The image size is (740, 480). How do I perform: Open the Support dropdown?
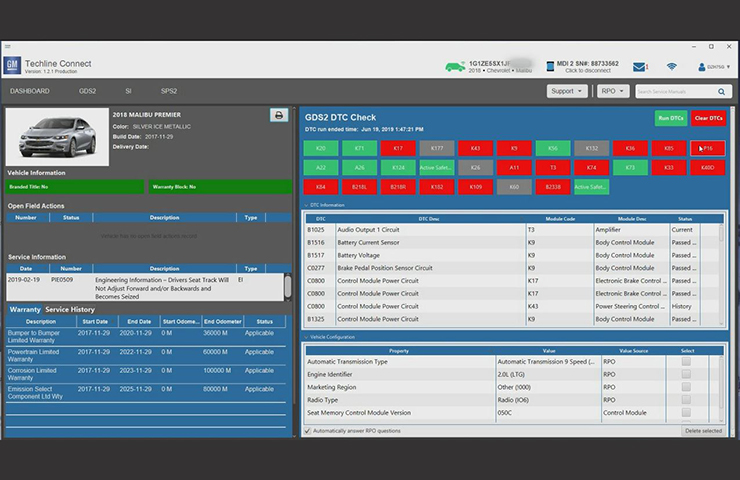pos(567,91)
